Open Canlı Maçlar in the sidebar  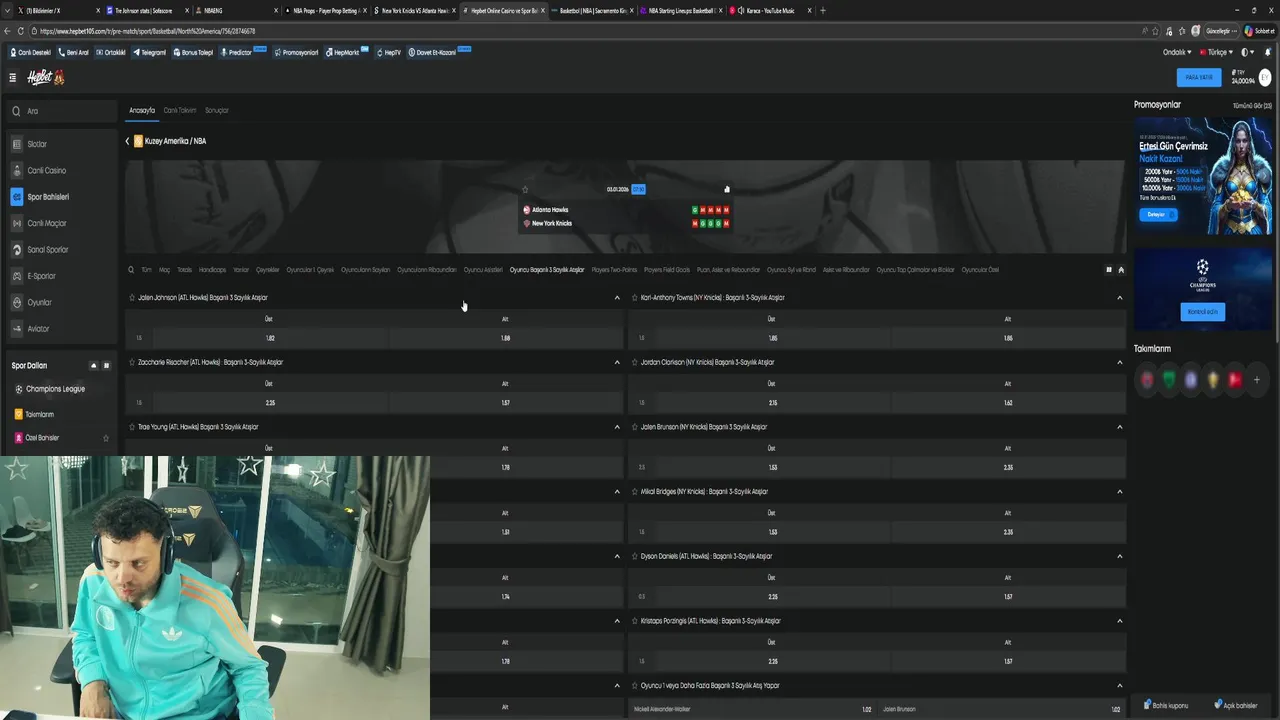(62, 223)
